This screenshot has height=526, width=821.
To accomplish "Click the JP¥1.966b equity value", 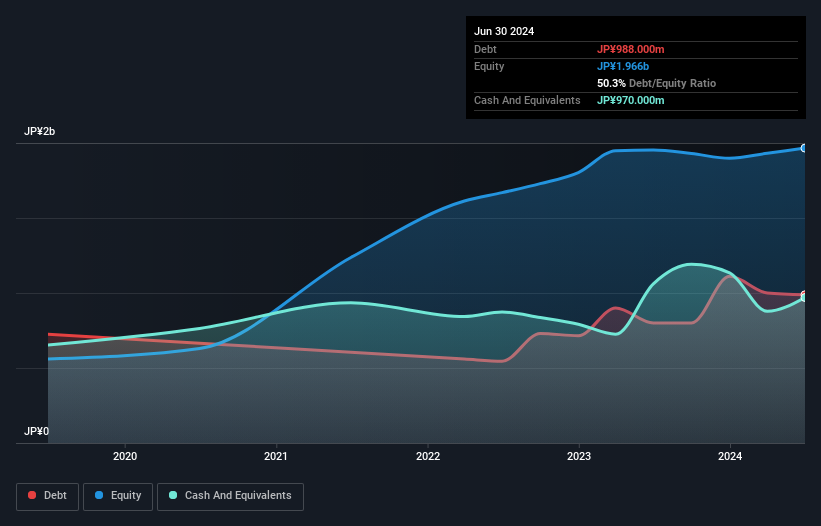I will tap(623, 66).
